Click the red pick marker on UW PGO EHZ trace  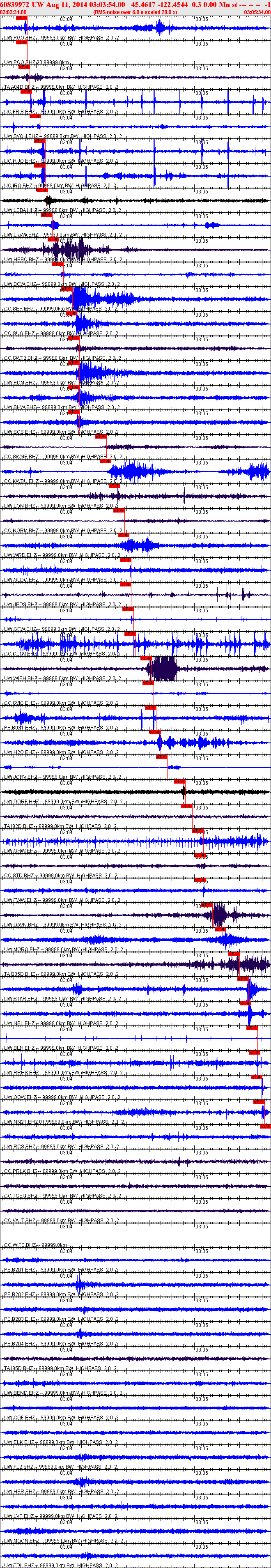pos(21,18)
